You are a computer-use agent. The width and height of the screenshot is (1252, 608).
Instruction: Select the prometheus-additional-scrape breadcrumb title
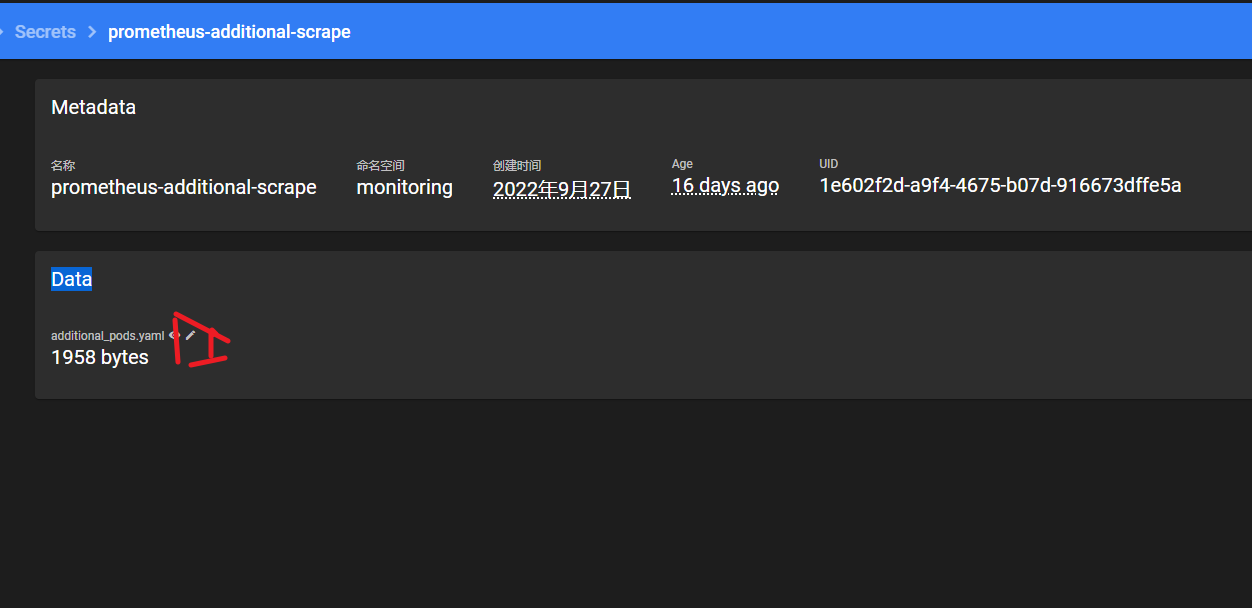(x=229, y=32)
